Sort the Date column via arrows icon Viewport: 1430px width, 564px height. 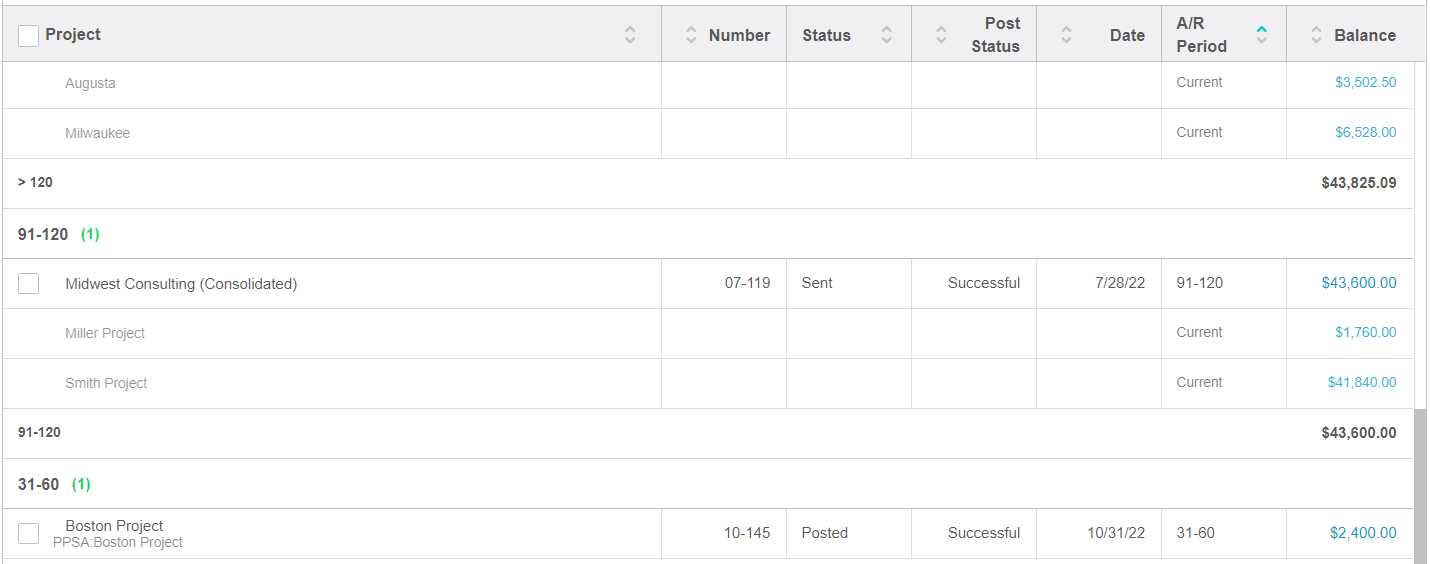tap(1066, 35)
